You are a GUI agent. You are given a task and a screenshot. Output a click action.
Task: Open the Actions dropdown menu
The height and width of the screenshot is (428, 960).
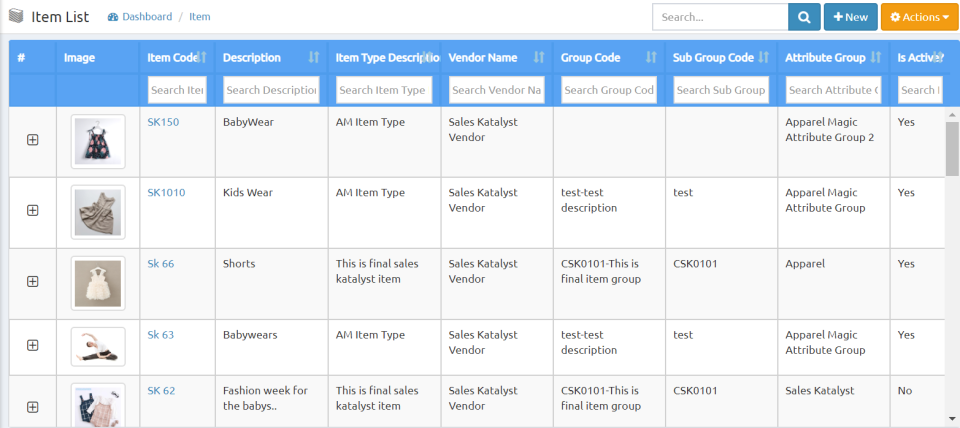coord(913,17)
